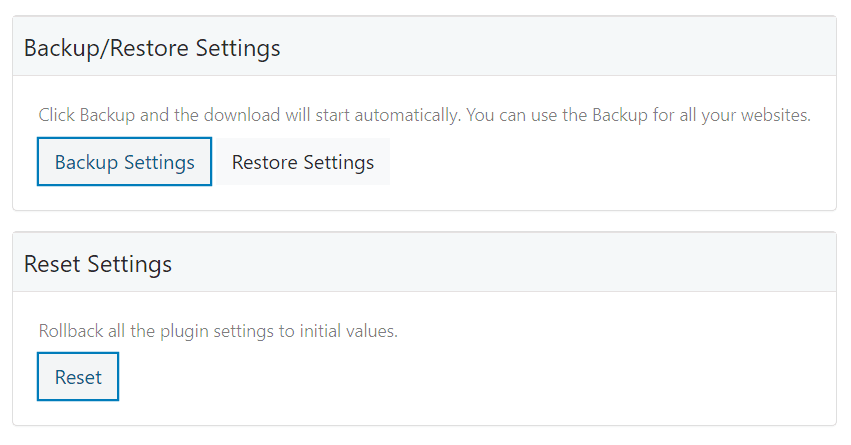Click the 'Click Backup and the download' description
The height and width of the screenshot is (445, 851).
[x=424, y=115]
